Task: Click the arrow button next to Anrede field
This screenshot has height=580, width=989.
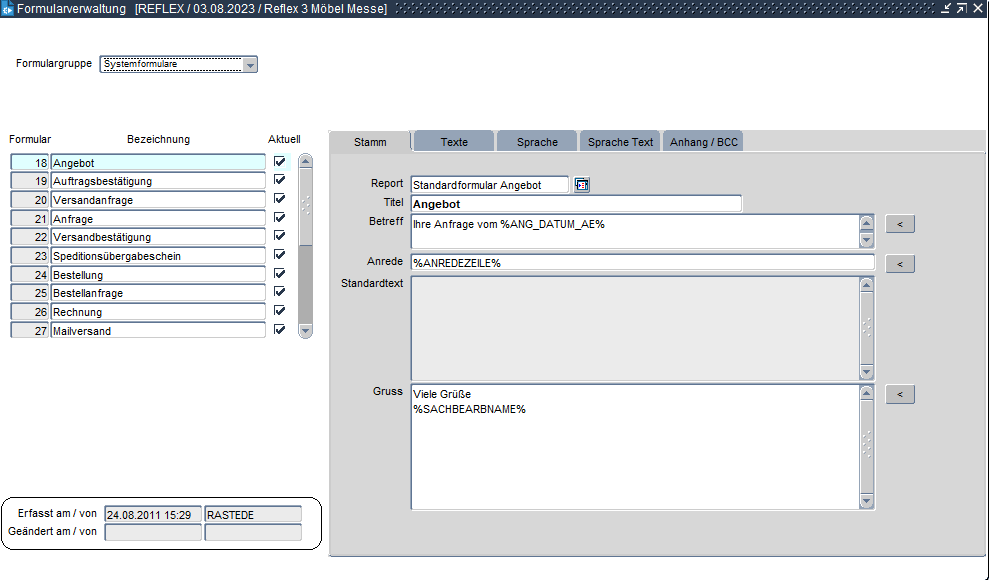Action: (x=900, y=264)
